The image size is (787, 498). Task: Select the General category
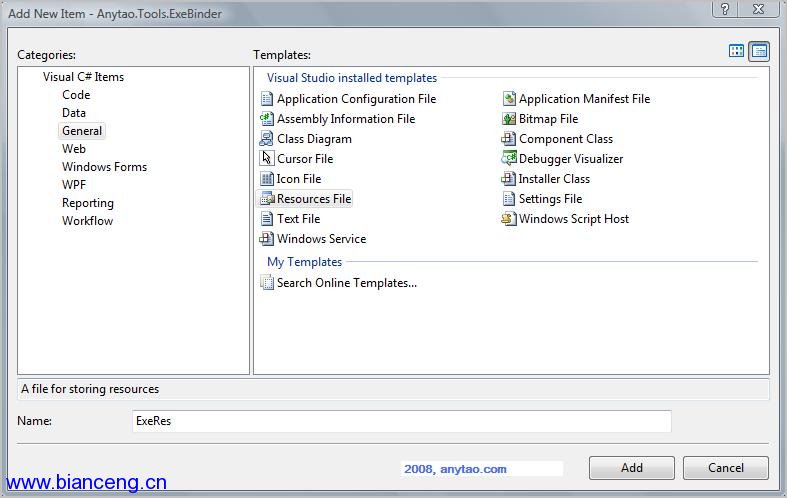pos(82,131)
